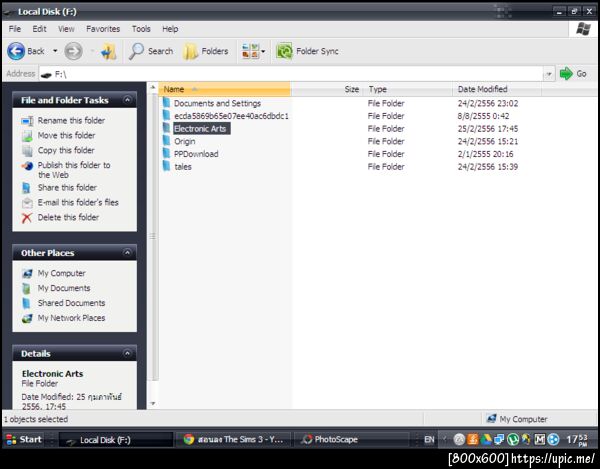Screen dimensions: 600x469
Task: Select the Electronic Arts folder
Action: pos(200,129)
